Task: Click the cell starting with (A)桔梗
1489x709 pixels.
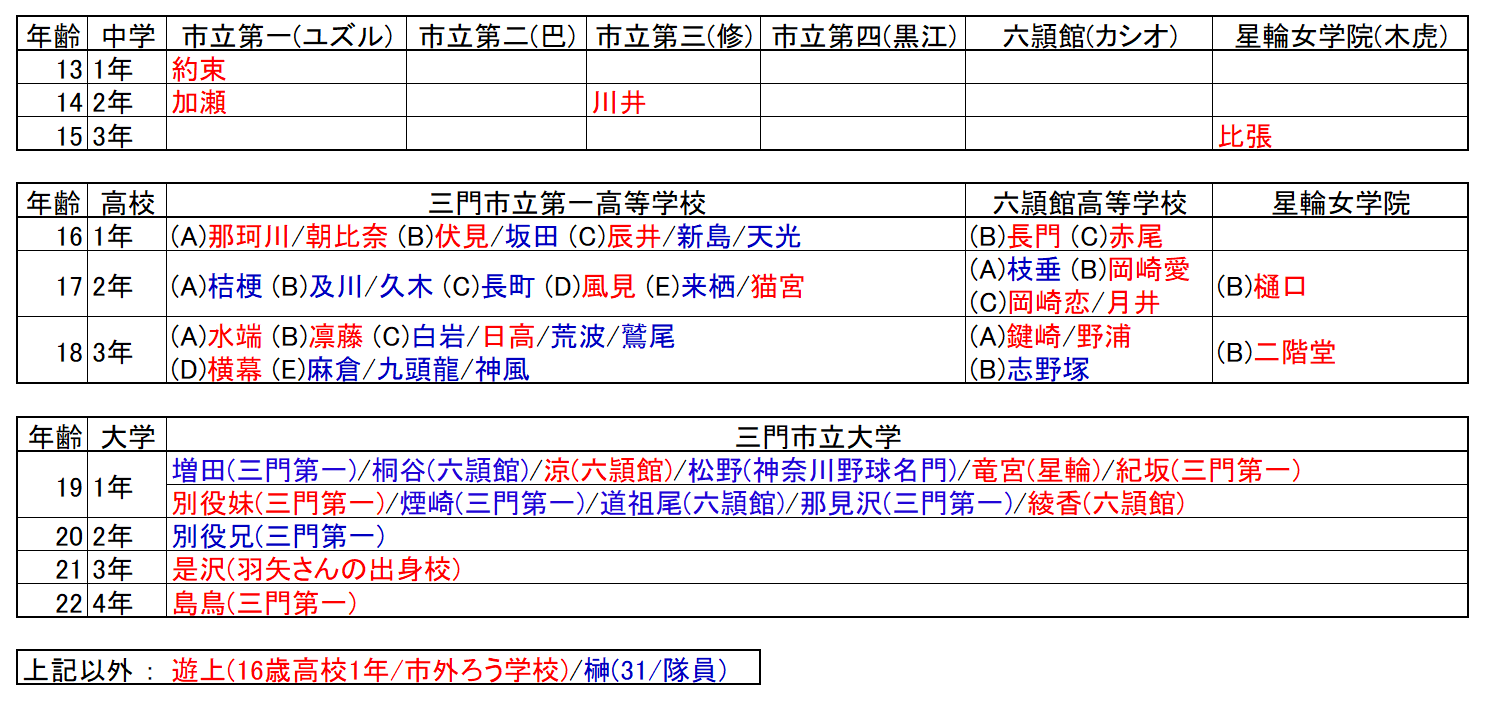Action: (566, 285)
